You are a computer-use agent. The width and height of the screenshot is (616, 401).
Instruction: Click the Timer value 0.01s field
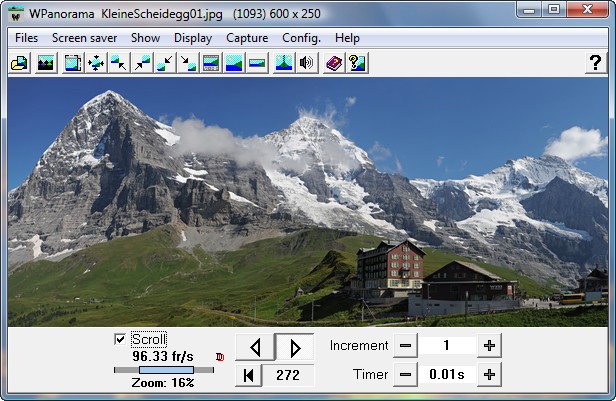[447, 375]
